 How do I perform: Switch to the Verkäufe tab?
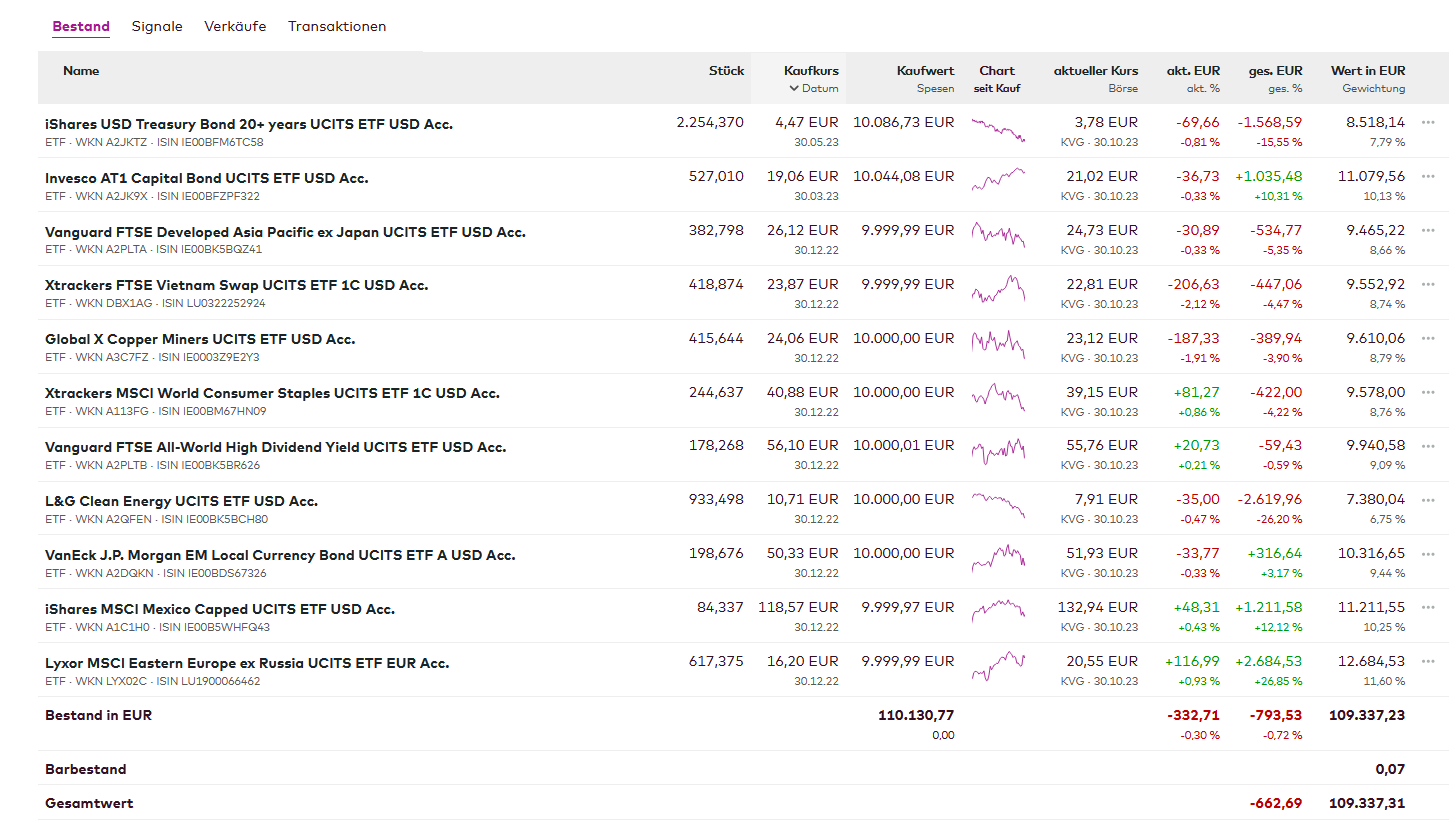click(235, 27)
